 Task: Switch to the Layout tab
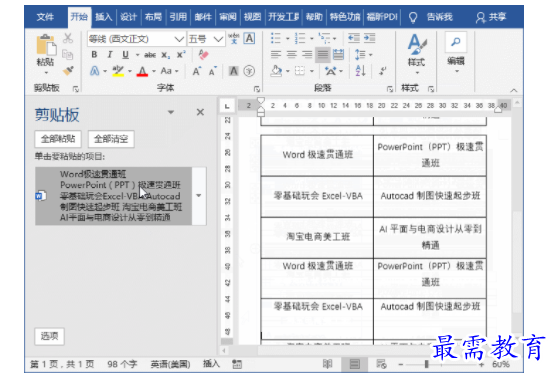point(153,17)
